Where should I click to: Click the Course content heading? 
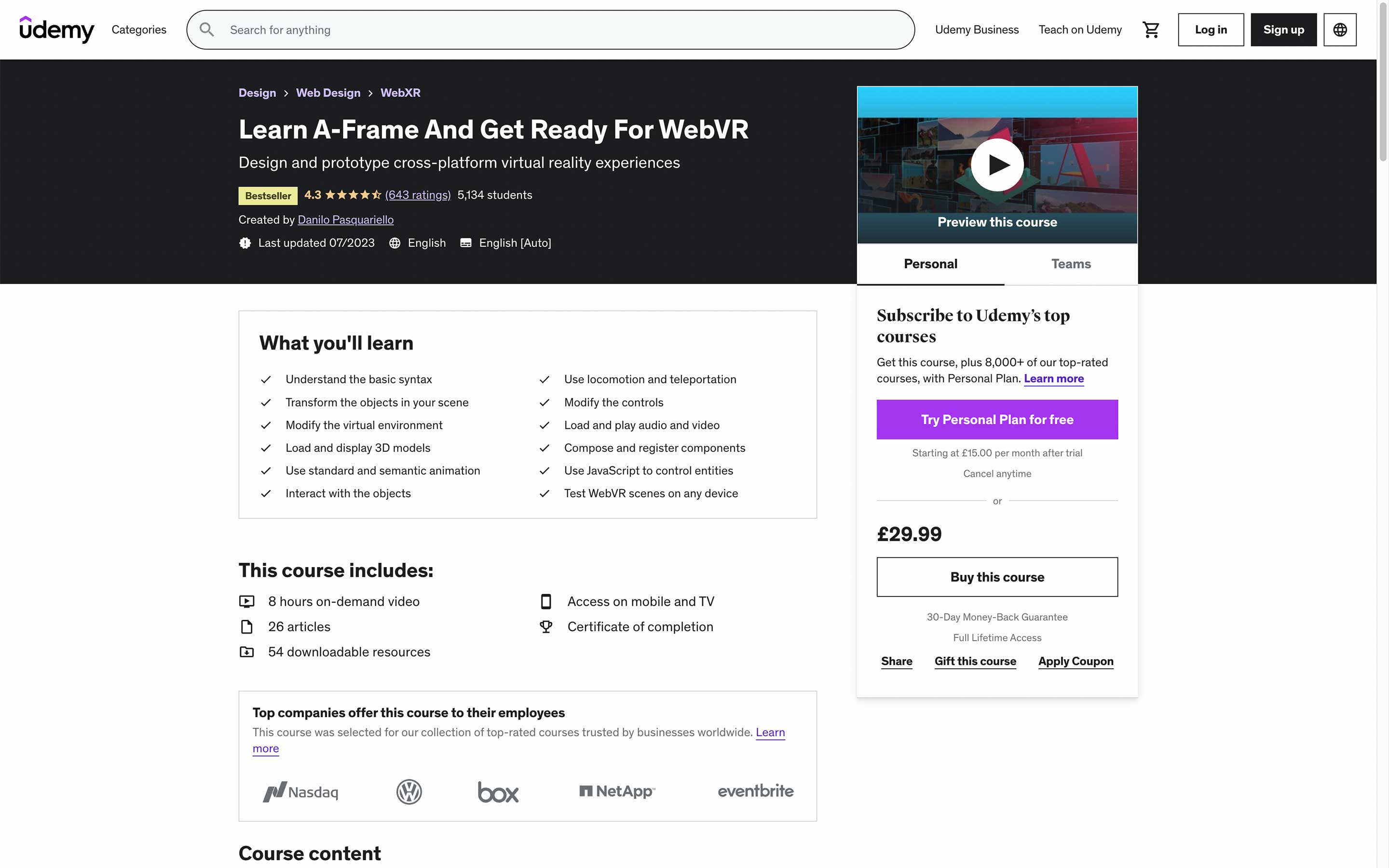(309, 854)
